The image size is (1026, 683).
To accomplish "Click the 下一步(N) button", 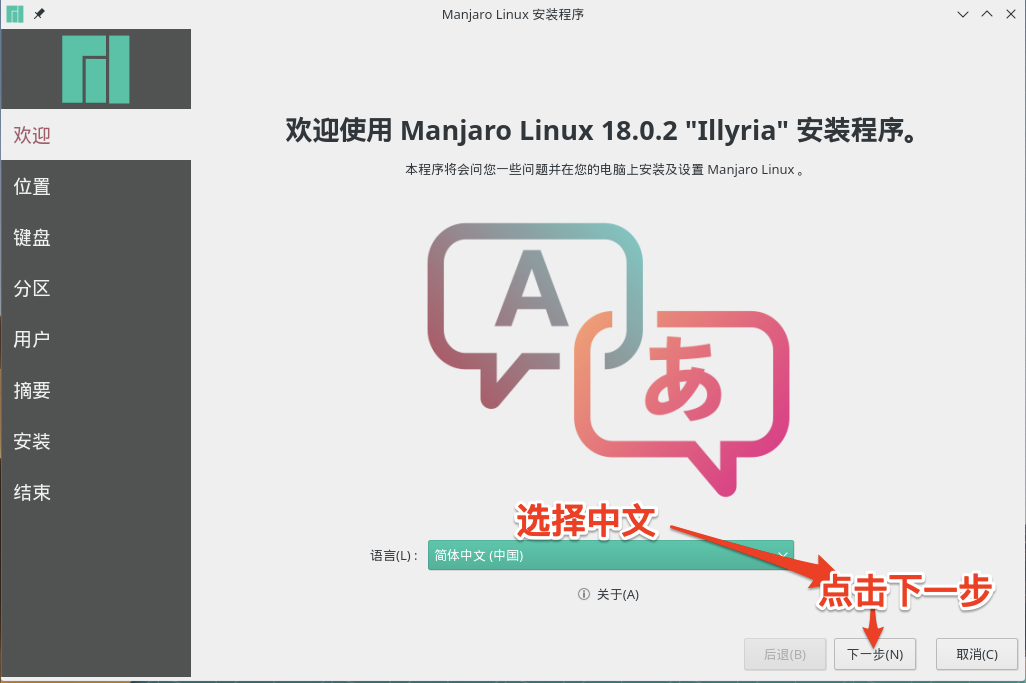I will (875, 654).
